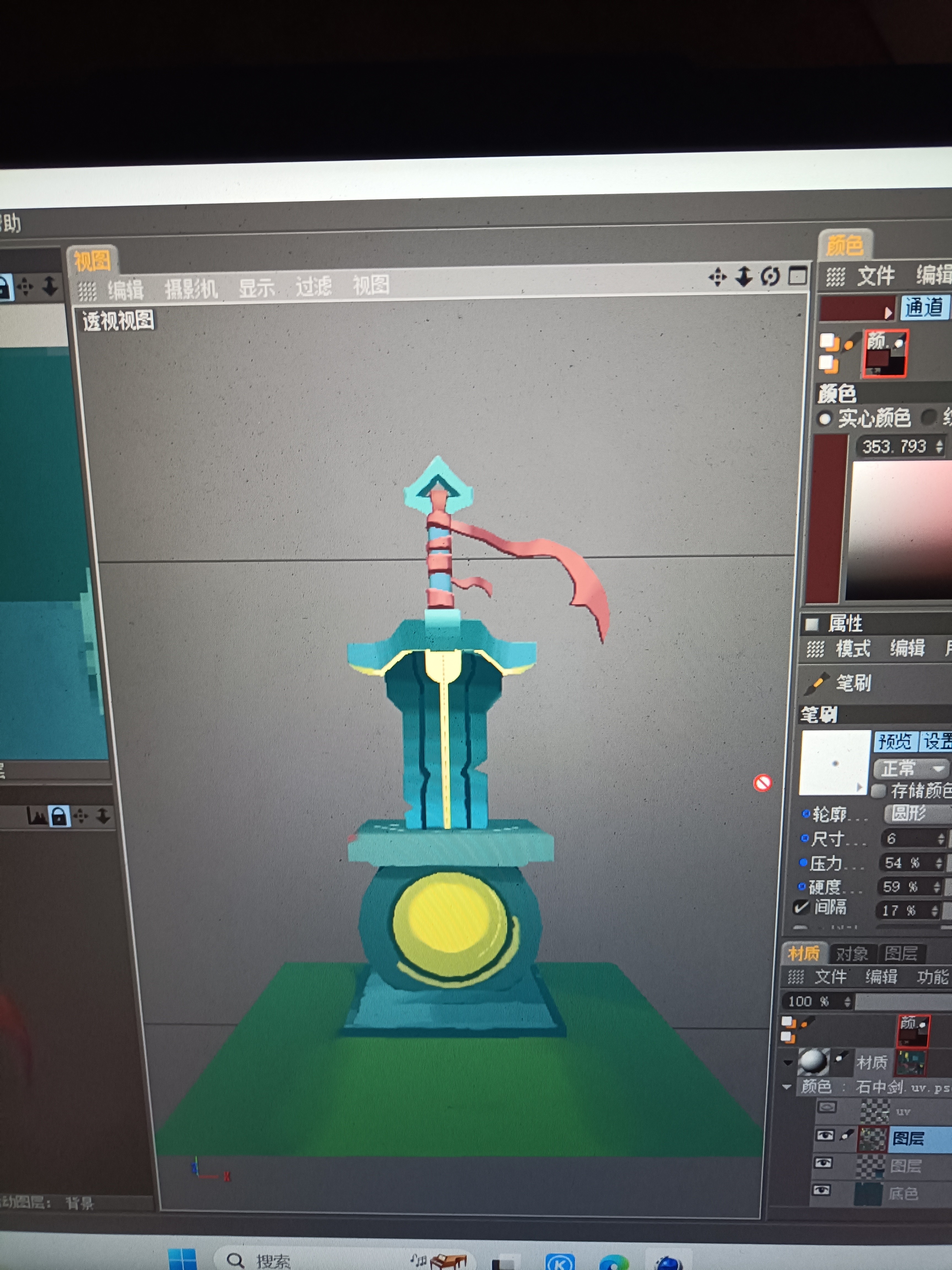
Task: Open the 编辑 menu in viewport menubar
Action: (x=126, y=290)
